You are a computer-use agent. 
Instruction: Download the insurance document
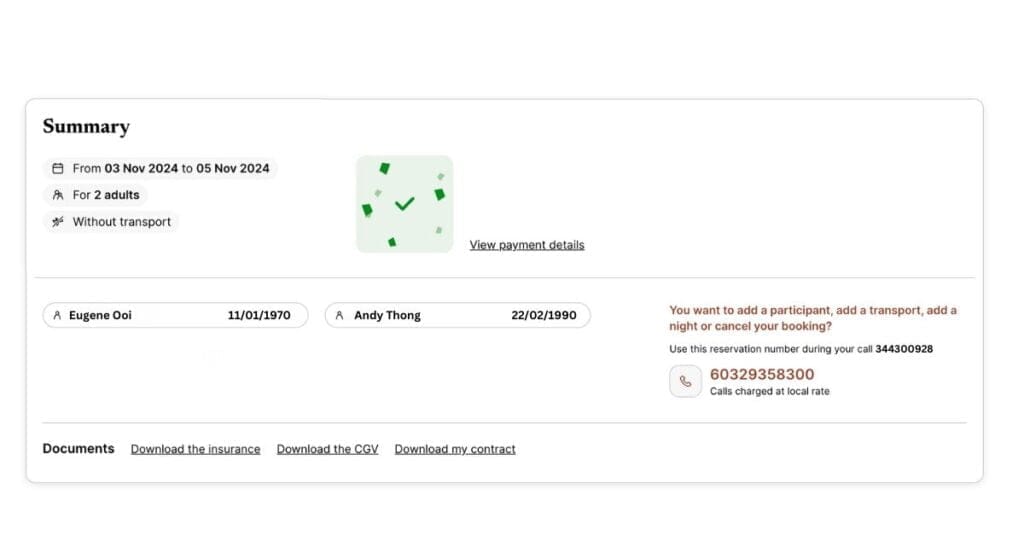pyautogui.click(x=195, y=449)
